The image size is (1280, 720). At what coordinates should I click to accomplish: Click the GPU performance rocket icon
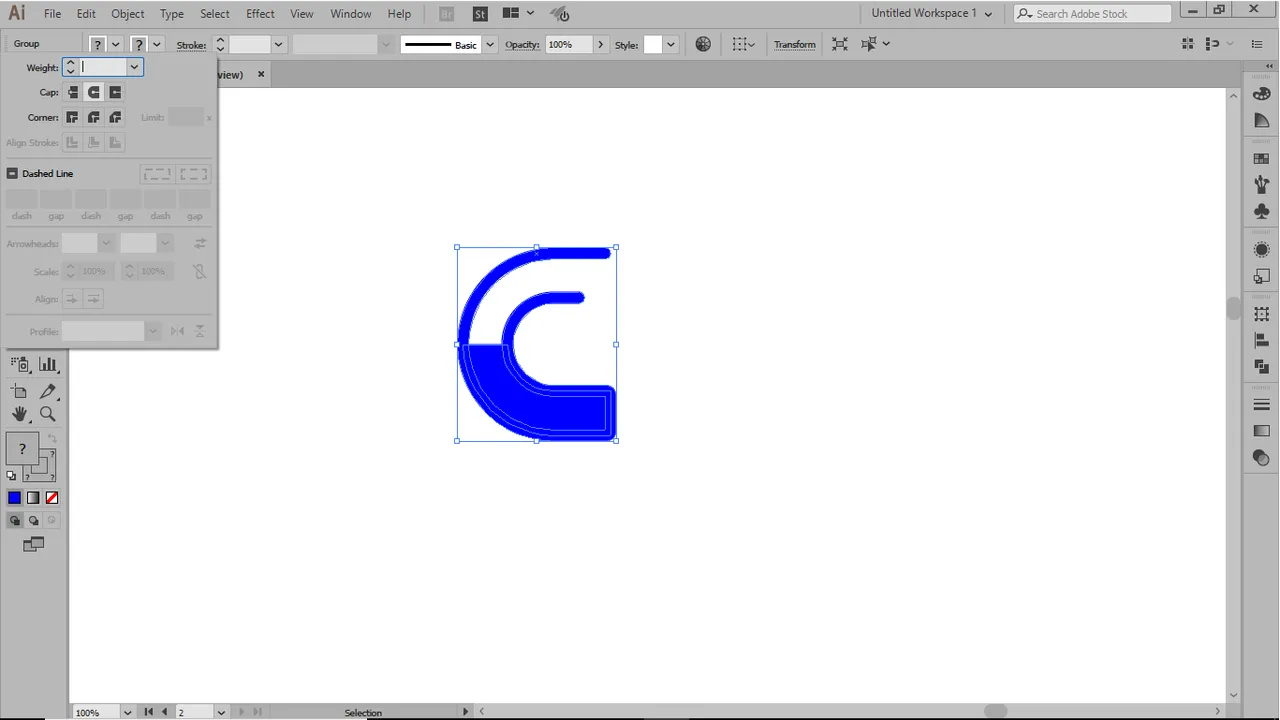(x=560, y=14)
